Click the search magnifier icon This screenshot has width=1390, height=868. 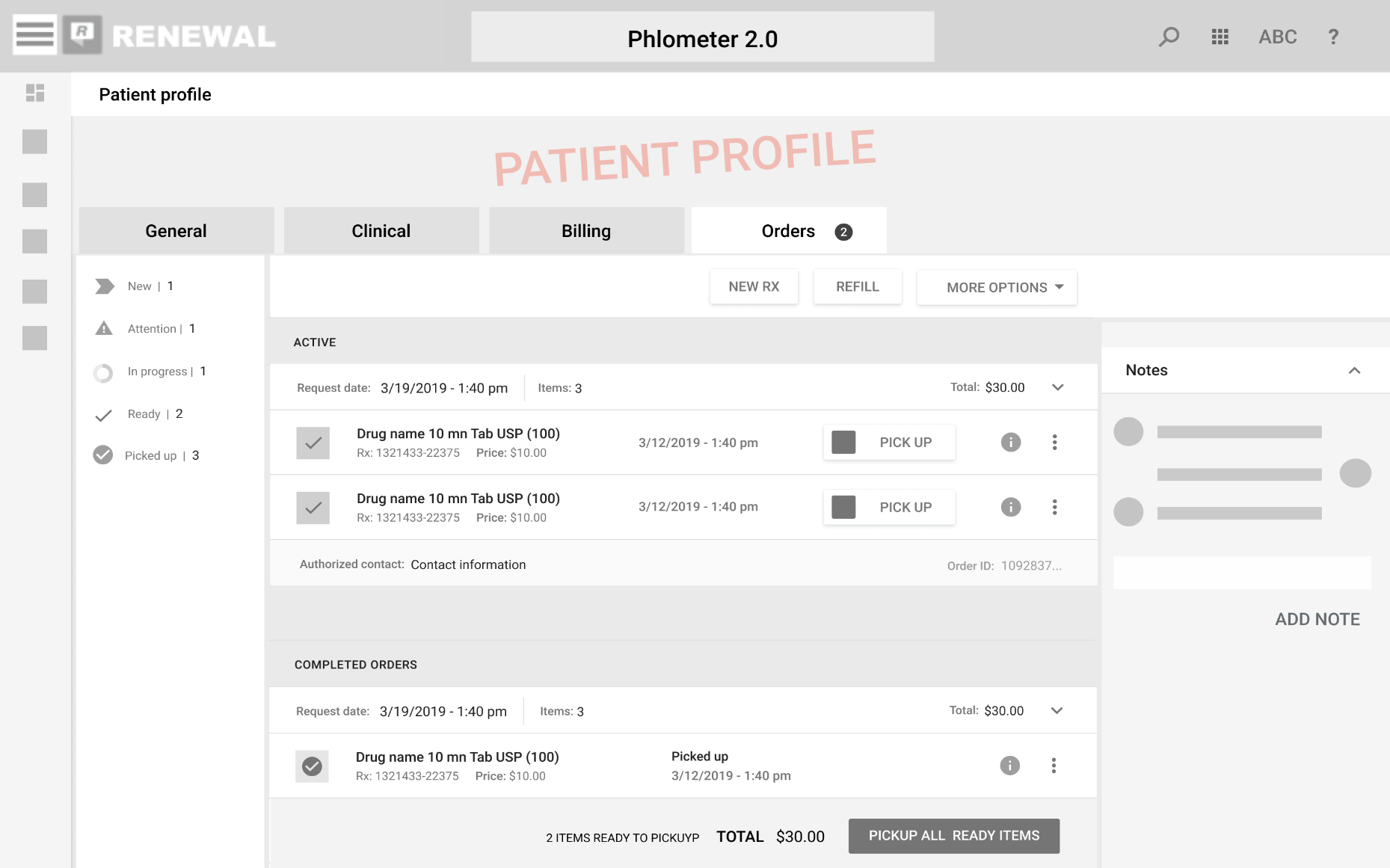coord(1169,37)
